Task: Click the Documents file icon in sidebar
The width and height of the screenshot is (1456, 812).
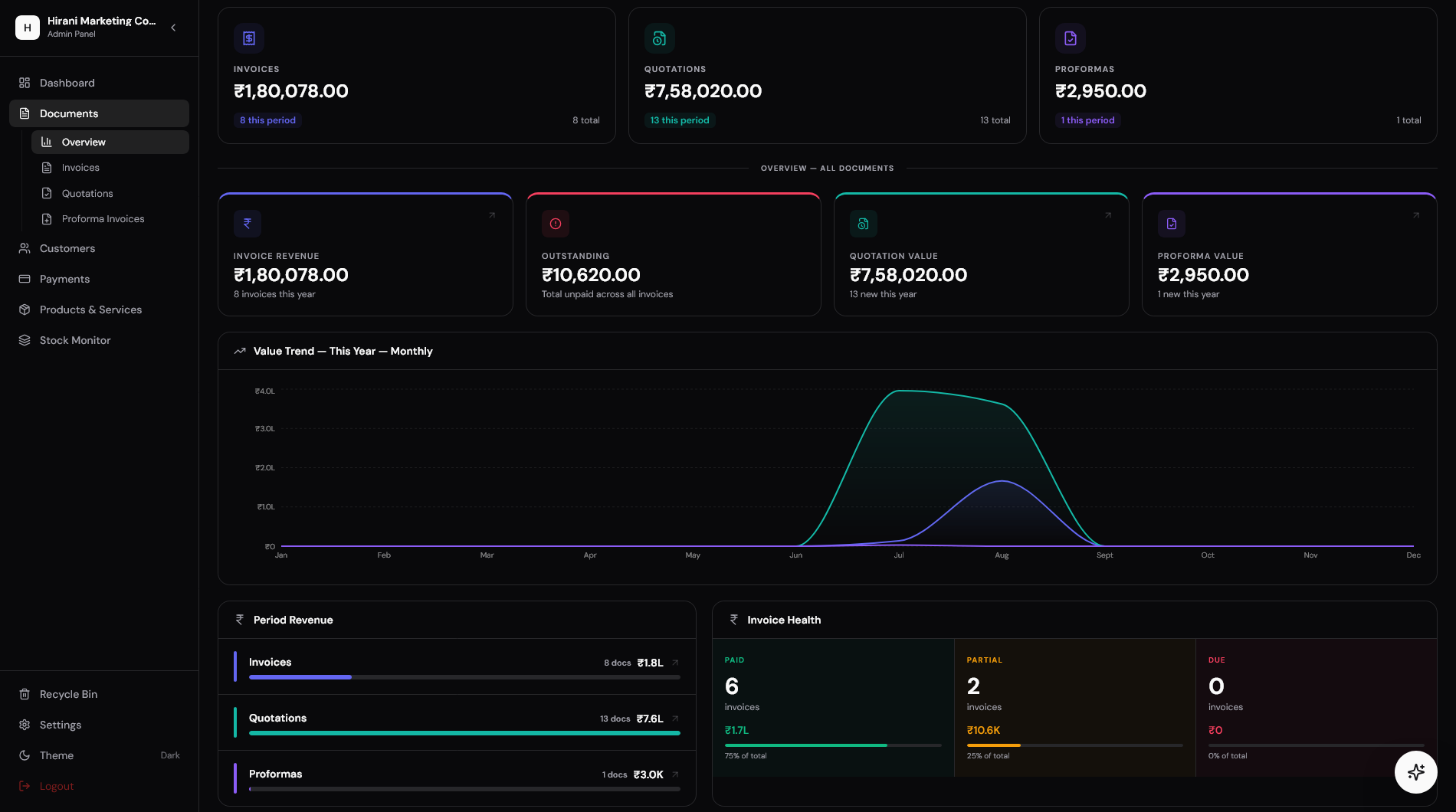Action: point(25,113)
